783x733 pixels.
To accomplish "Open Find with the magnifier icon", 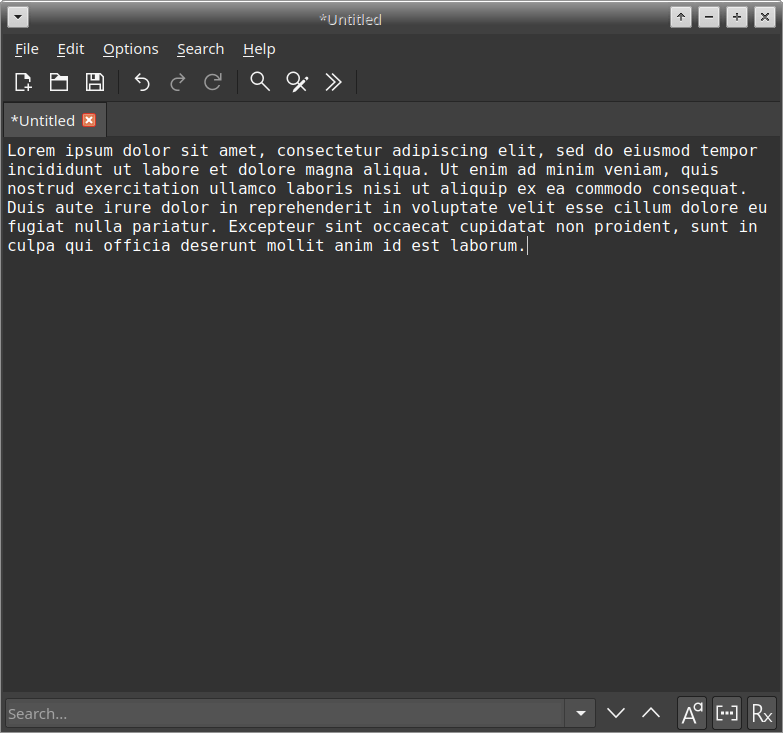I will [260, 82].
